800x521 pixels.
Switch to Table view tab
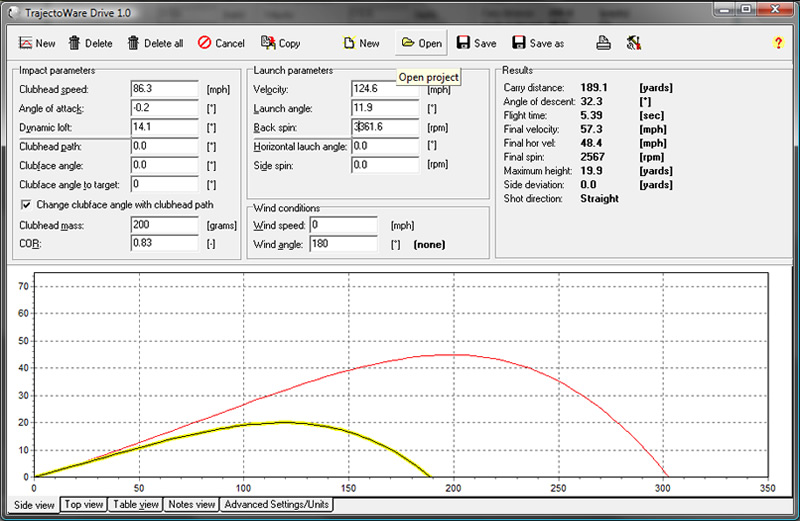[136, 504]
